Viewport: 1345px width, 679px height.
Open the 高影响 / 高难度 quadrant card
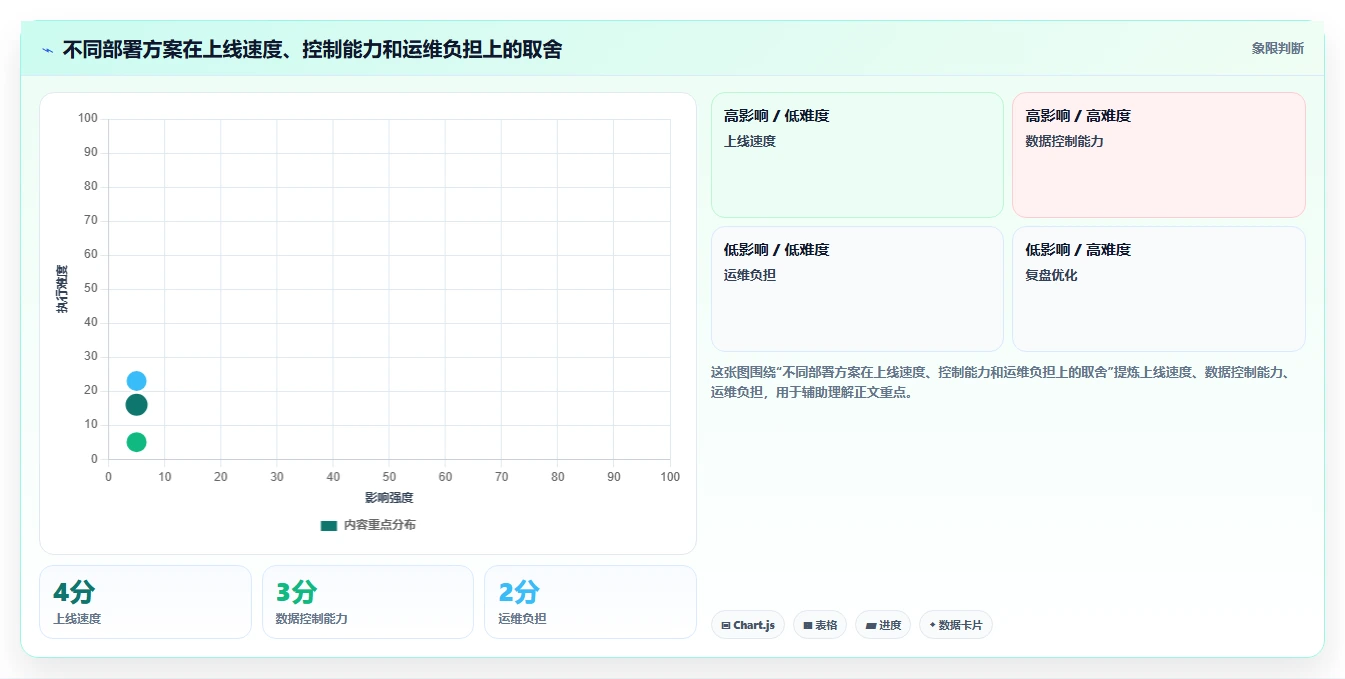pos(1158,155)
